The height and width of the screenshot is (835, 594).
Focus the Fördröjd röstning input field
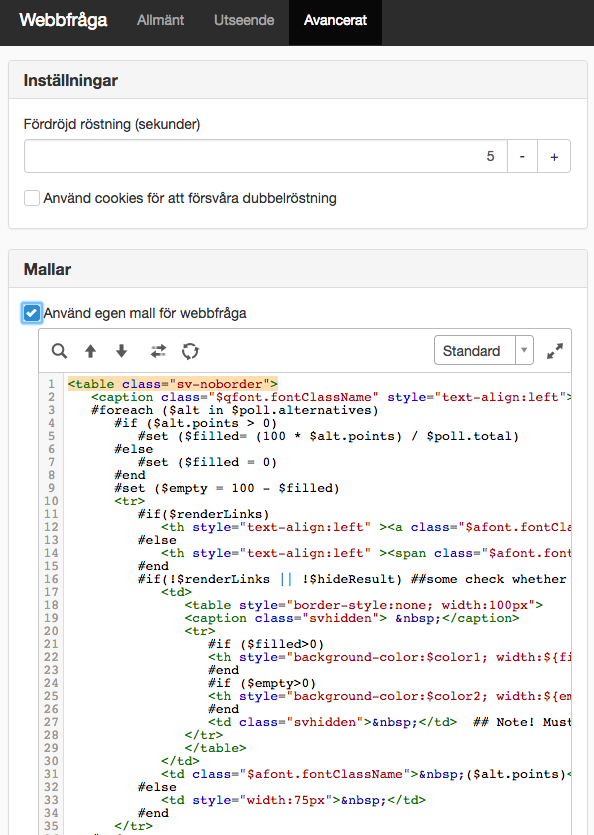[x=266, y=156]
